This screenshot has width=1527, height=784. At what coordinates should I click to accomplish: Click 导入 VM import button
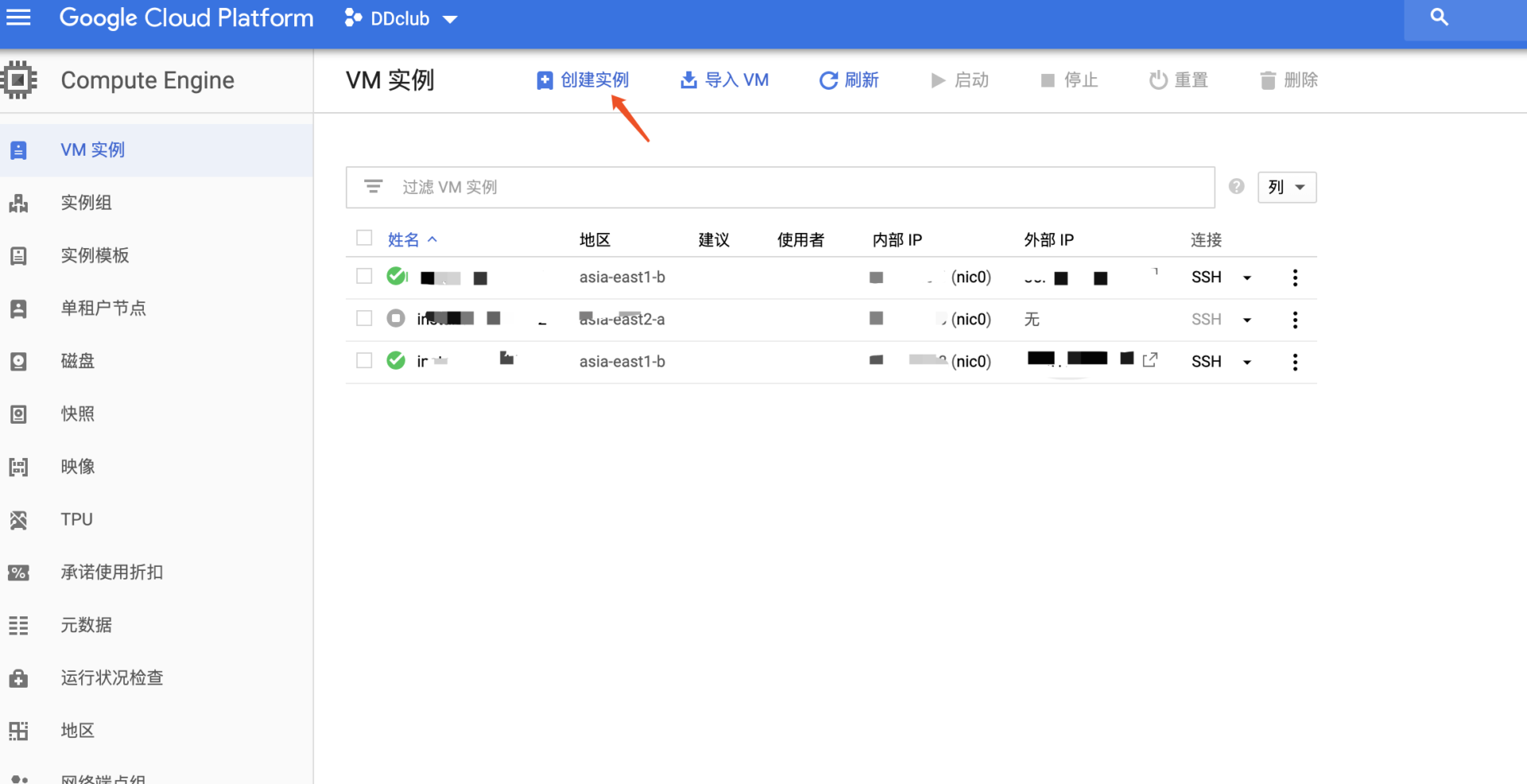click(x=725, y=80)
